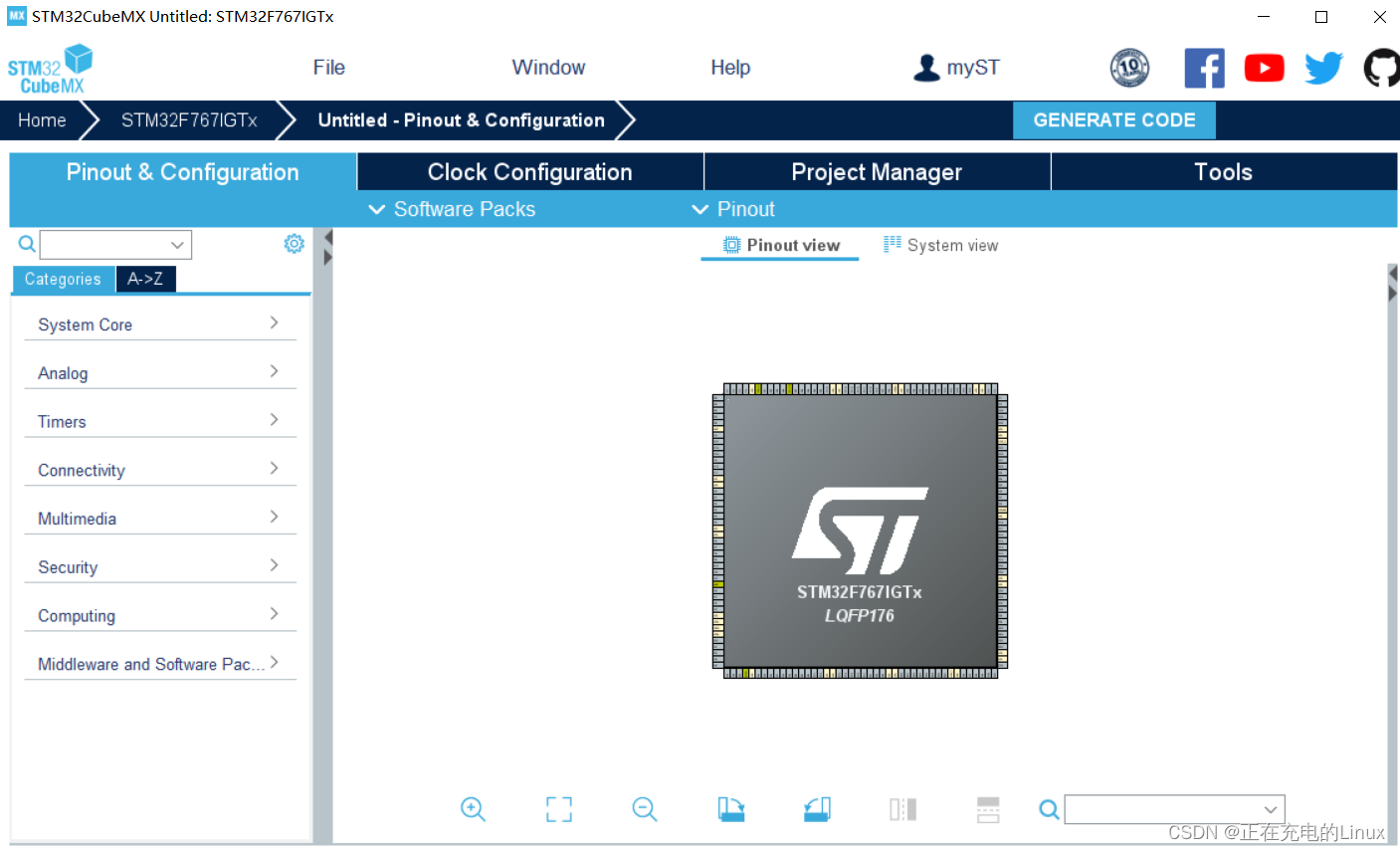Open the Facebook icon link

click(1204, 68)
